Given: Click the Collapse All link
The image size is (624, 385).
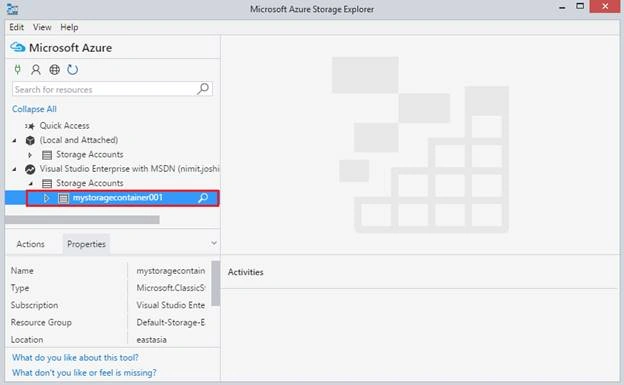Looking at the screenshot, I should (34, 109).
